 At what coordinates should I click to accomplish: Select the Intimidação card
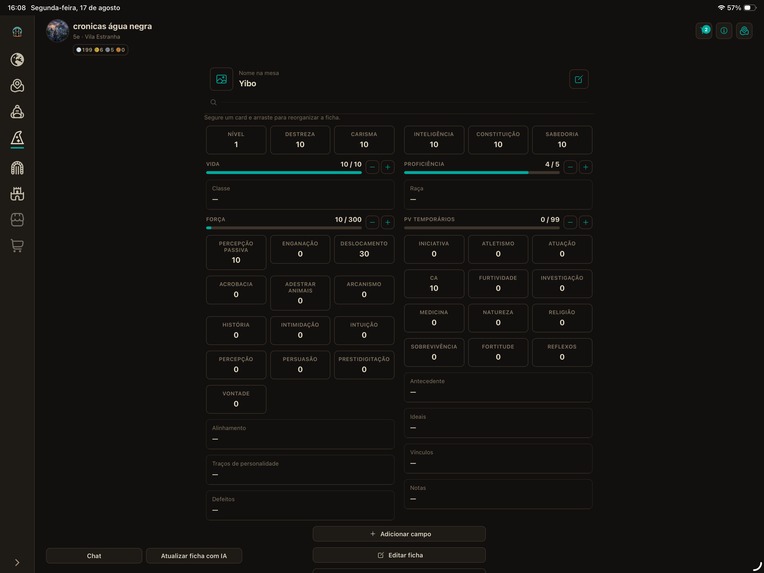click(300, 330)
